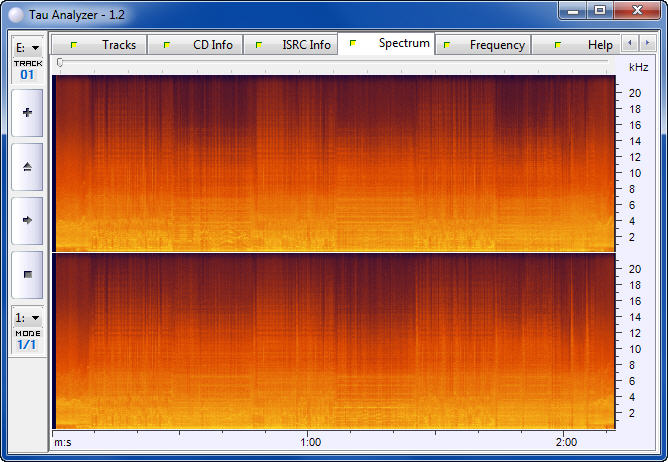Click the position slider thumb above the spectrum
Screen dimensions: 668x462
[x=60, y=63]
